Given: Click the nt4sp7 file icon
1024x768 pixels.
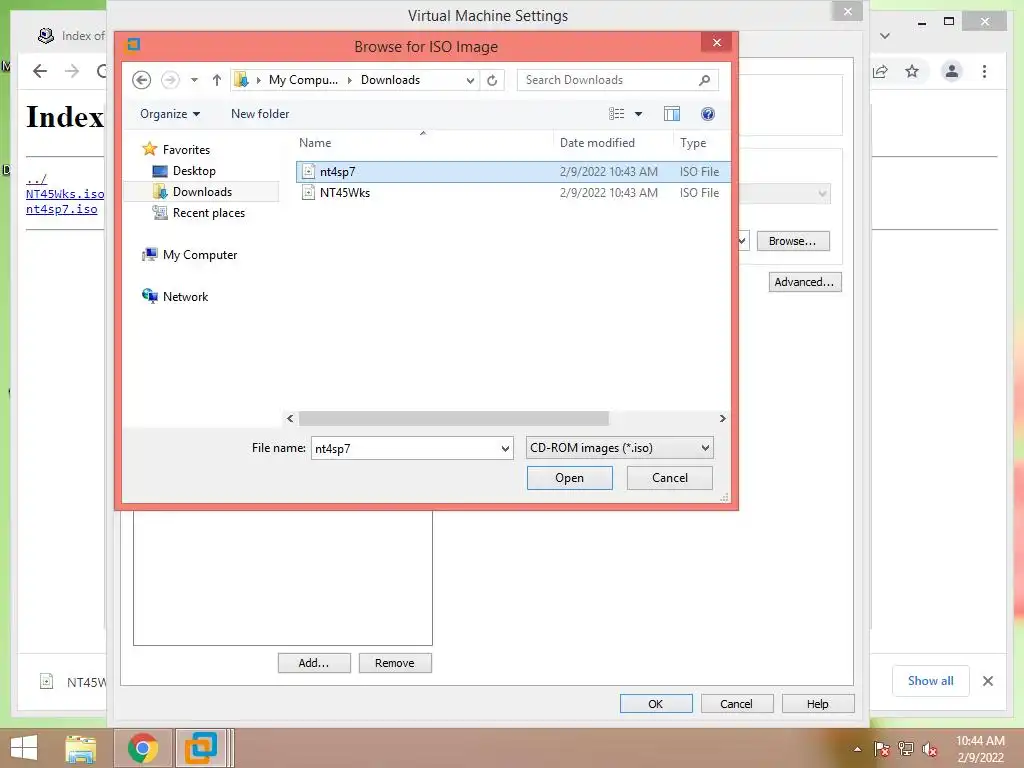Looking at the screenshot, I should [x=308, y=172].
